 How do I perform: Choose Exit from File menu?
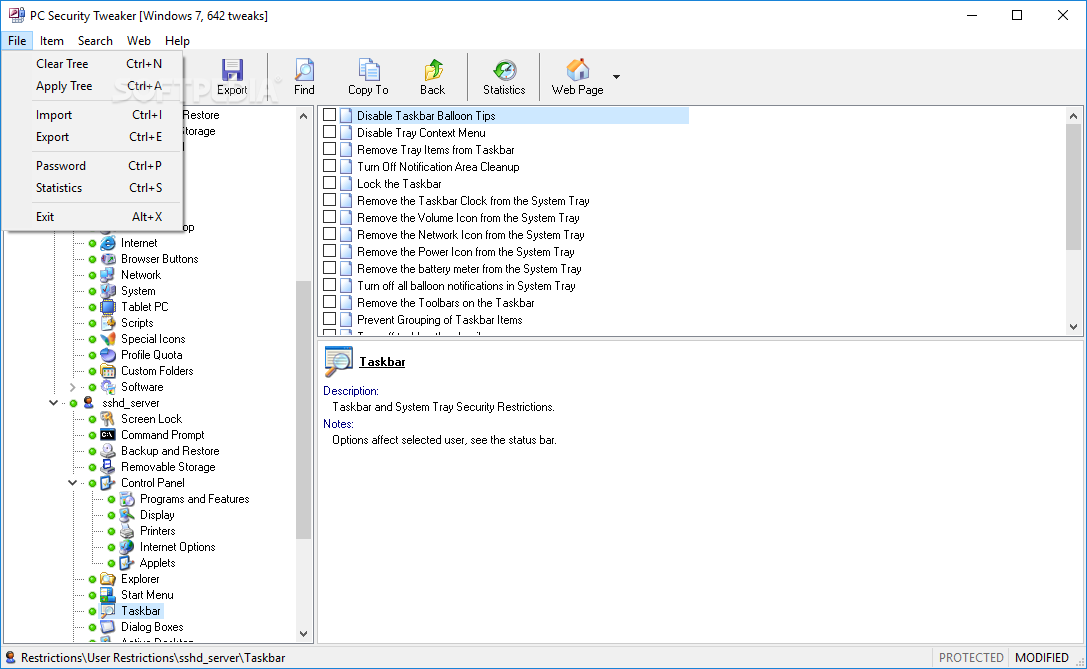pyautogui.click(x=92, y=217)
